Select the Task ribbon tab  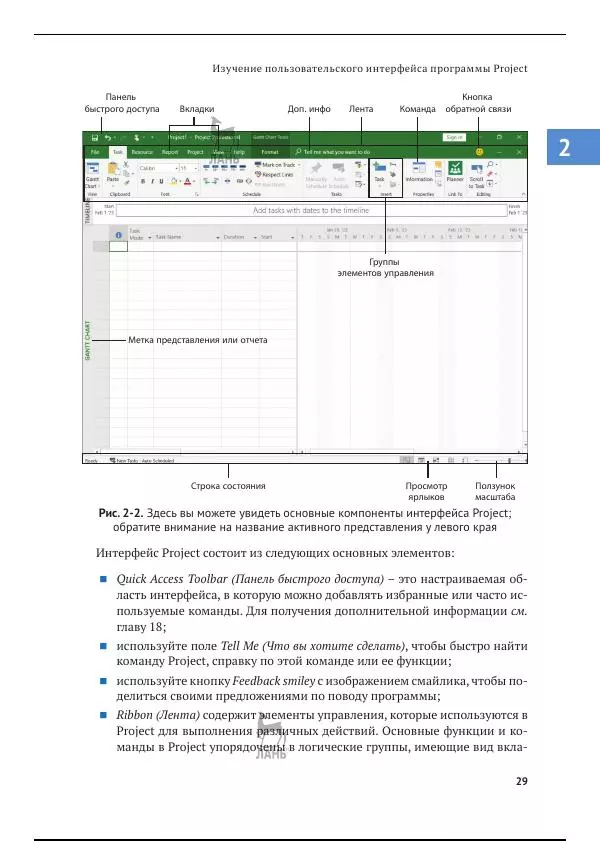[x=117, y=152]
